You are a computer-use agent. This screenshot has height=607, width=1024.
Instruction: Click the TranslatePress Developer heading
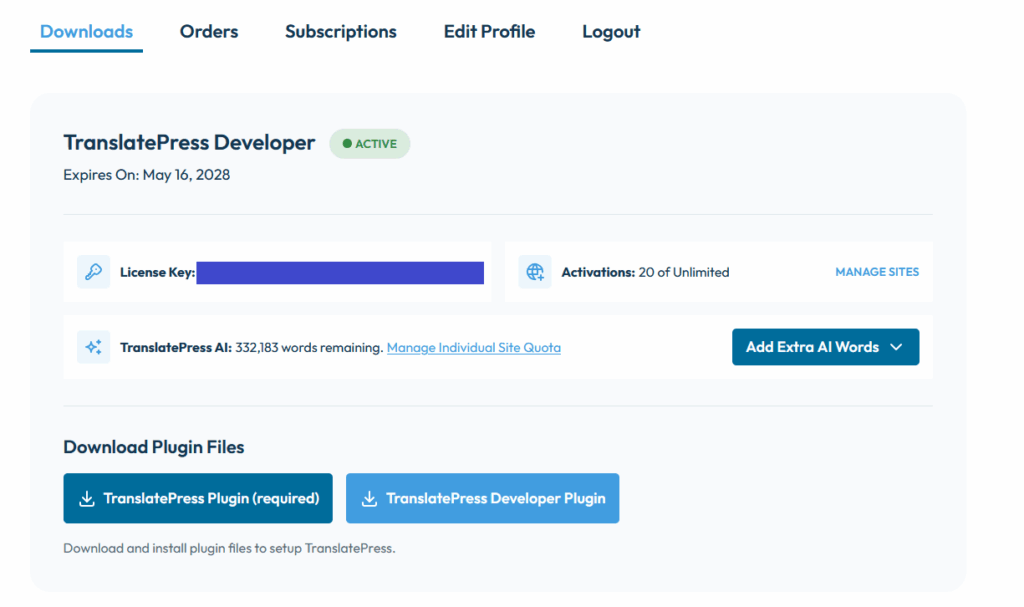(189, 142)
